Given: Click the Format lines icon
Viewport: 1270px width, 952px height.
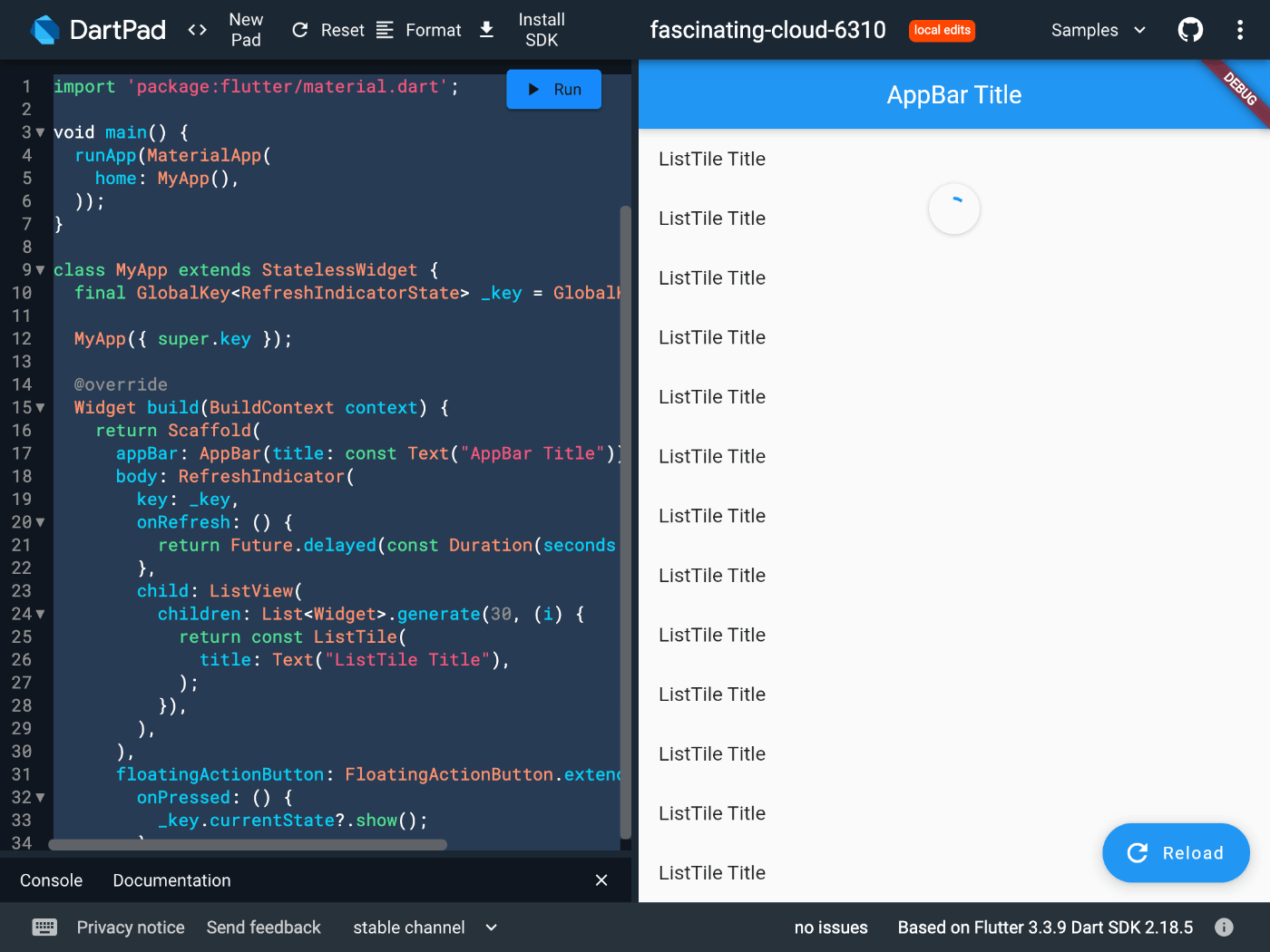Looking at the screenshot, I should (x=385, y=30).
